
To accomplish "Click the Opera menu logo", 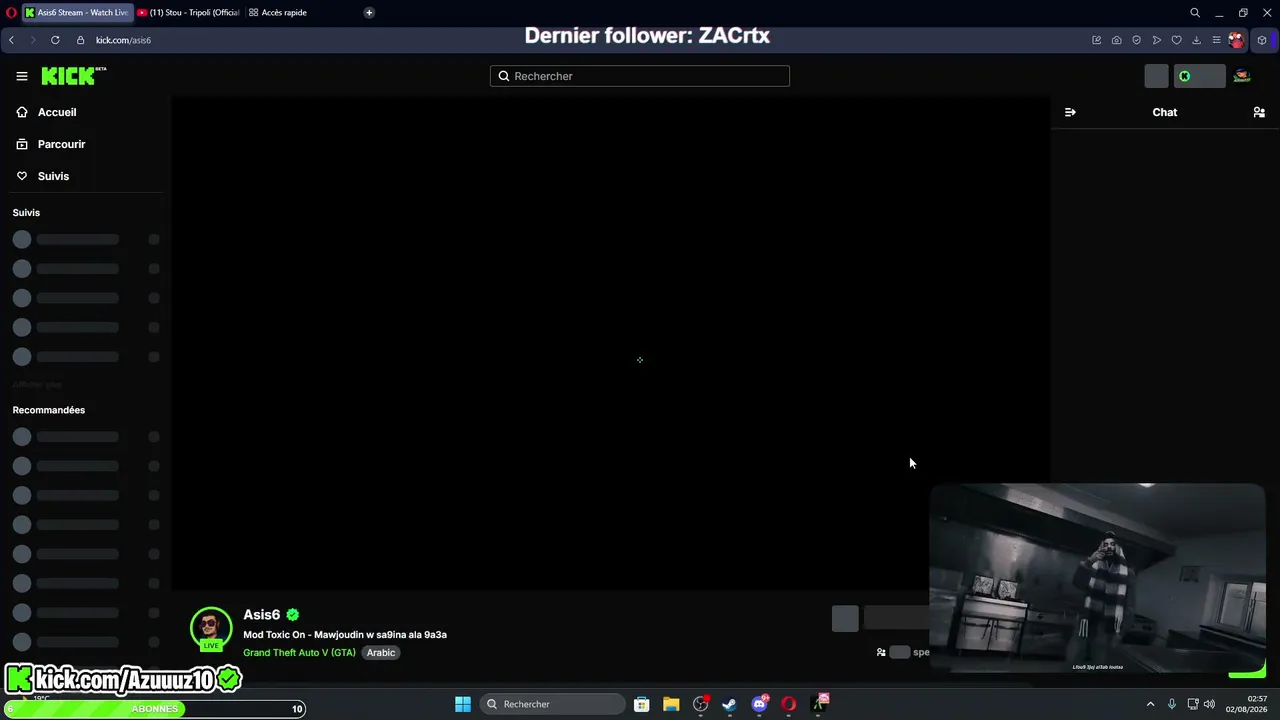I will point(9,13).
